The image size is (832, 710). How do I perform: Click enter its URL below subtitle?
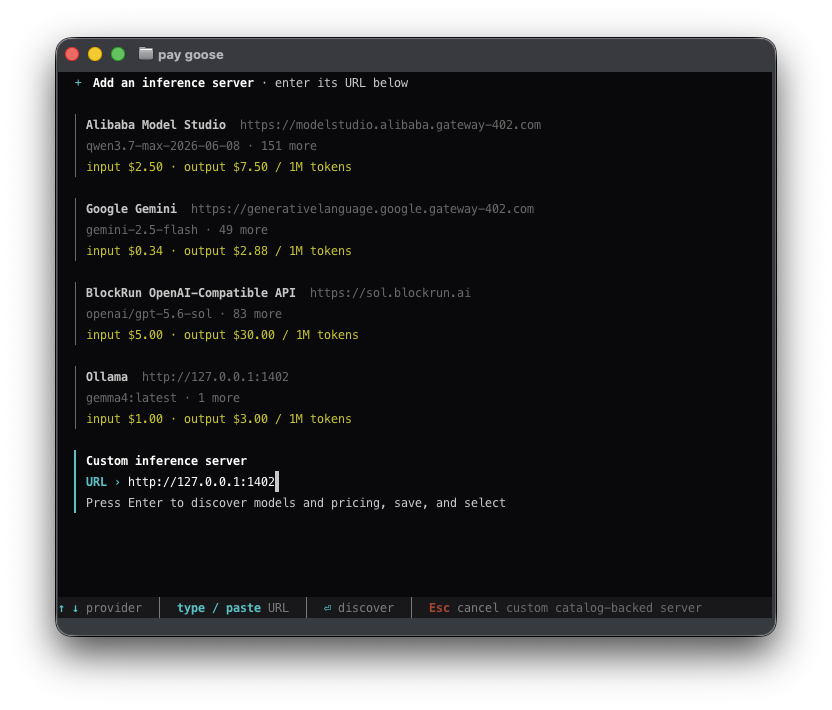(341, 83)
